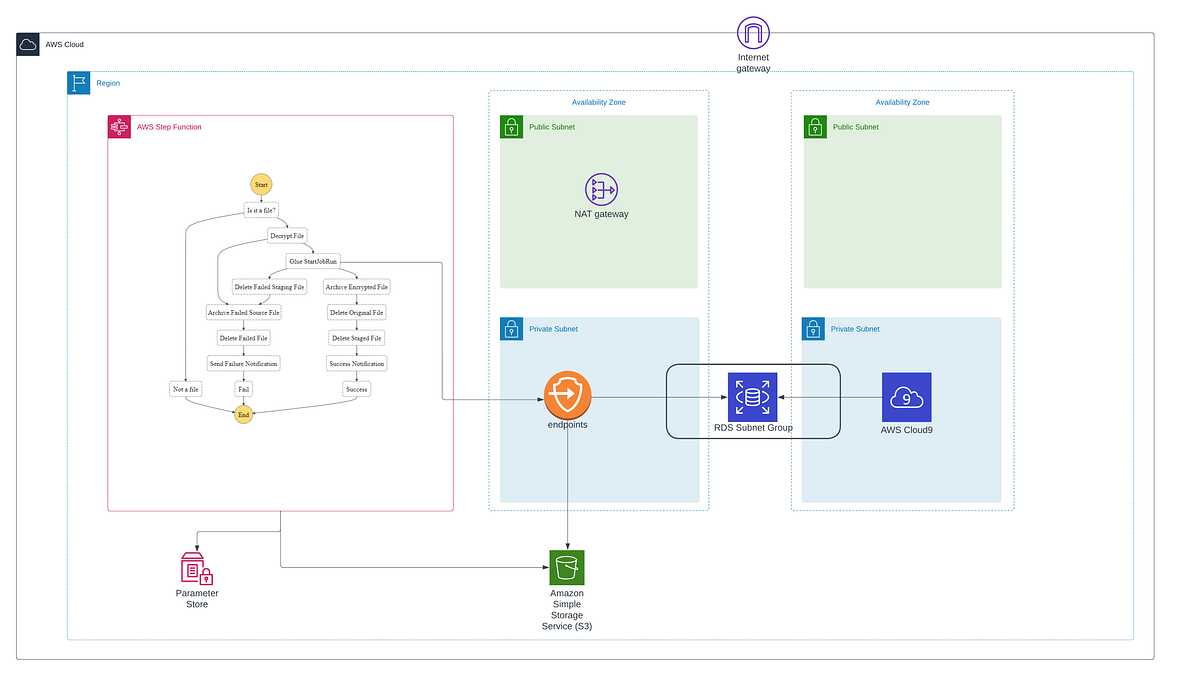Select the NAT gateway icon
1200x676 pixels.
600,191
